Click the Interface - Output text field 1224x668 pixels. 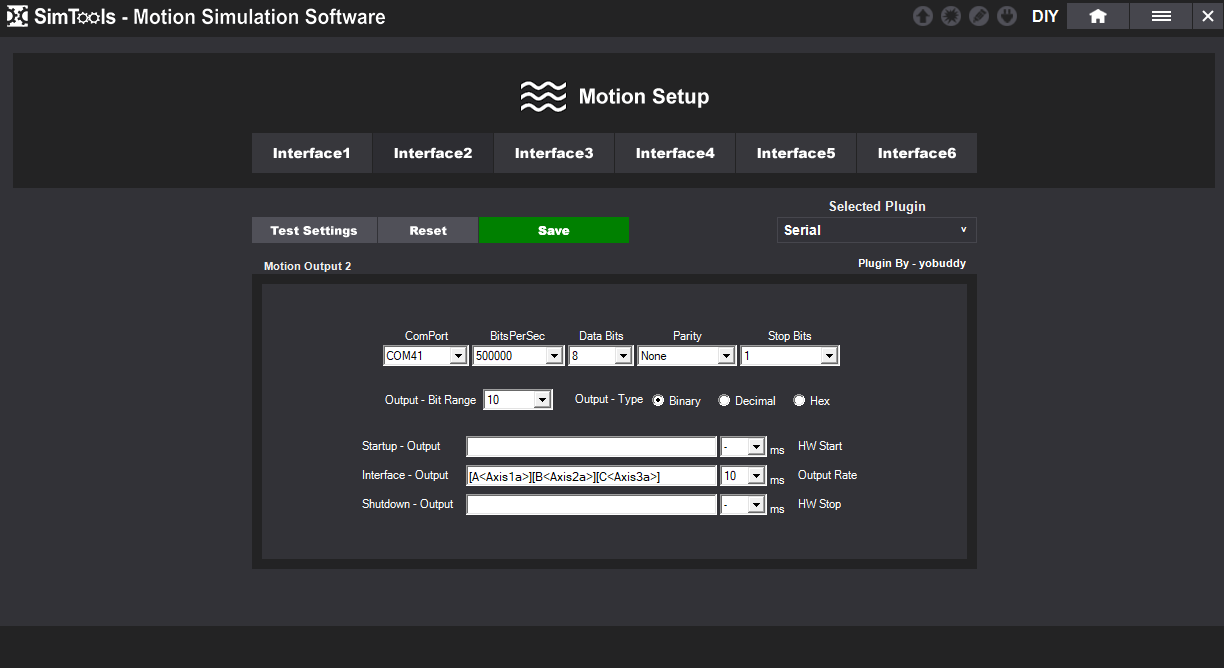(592, 476)
